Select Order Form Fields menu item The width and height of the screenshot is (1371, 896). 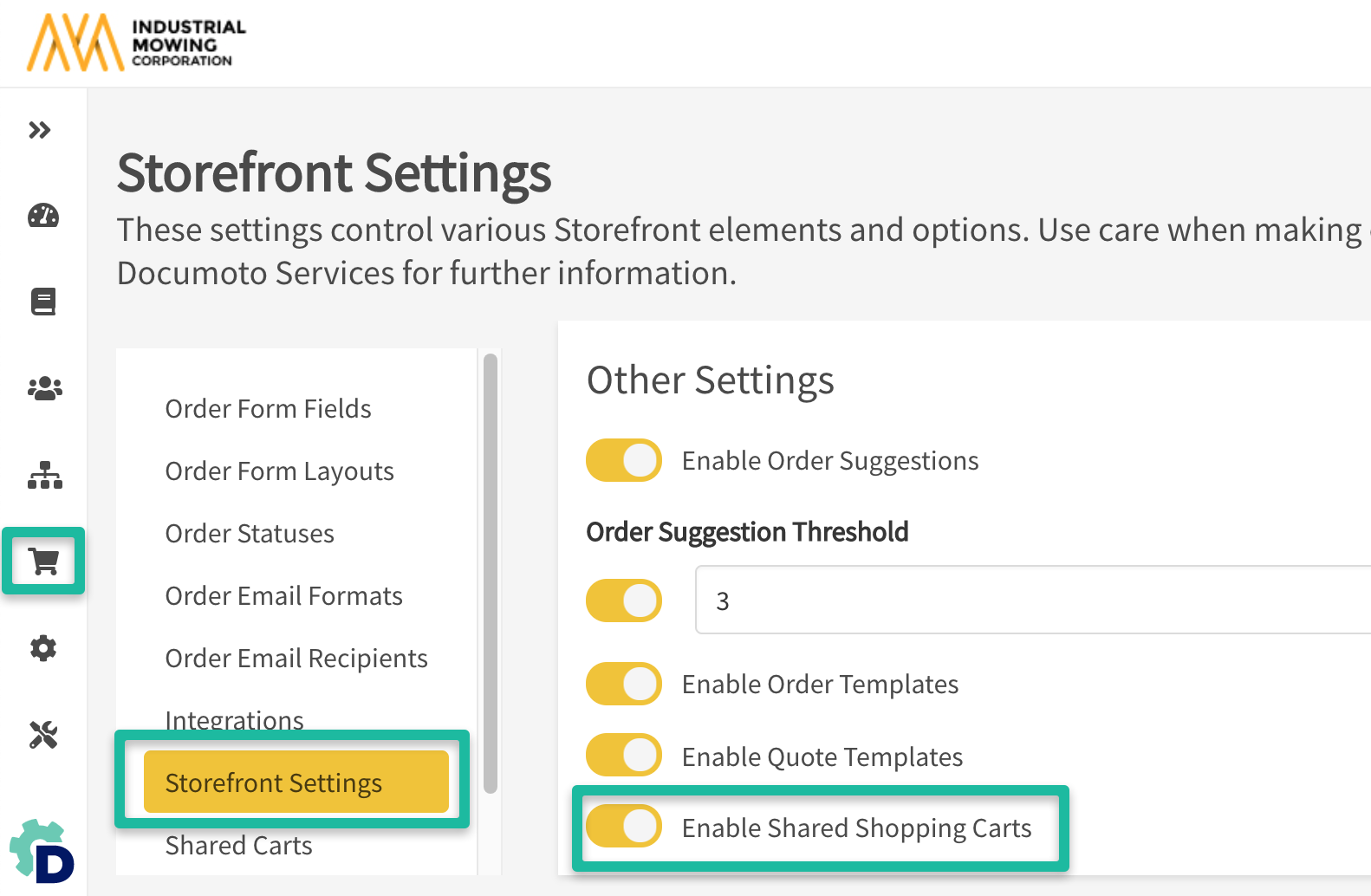point(268,409)
